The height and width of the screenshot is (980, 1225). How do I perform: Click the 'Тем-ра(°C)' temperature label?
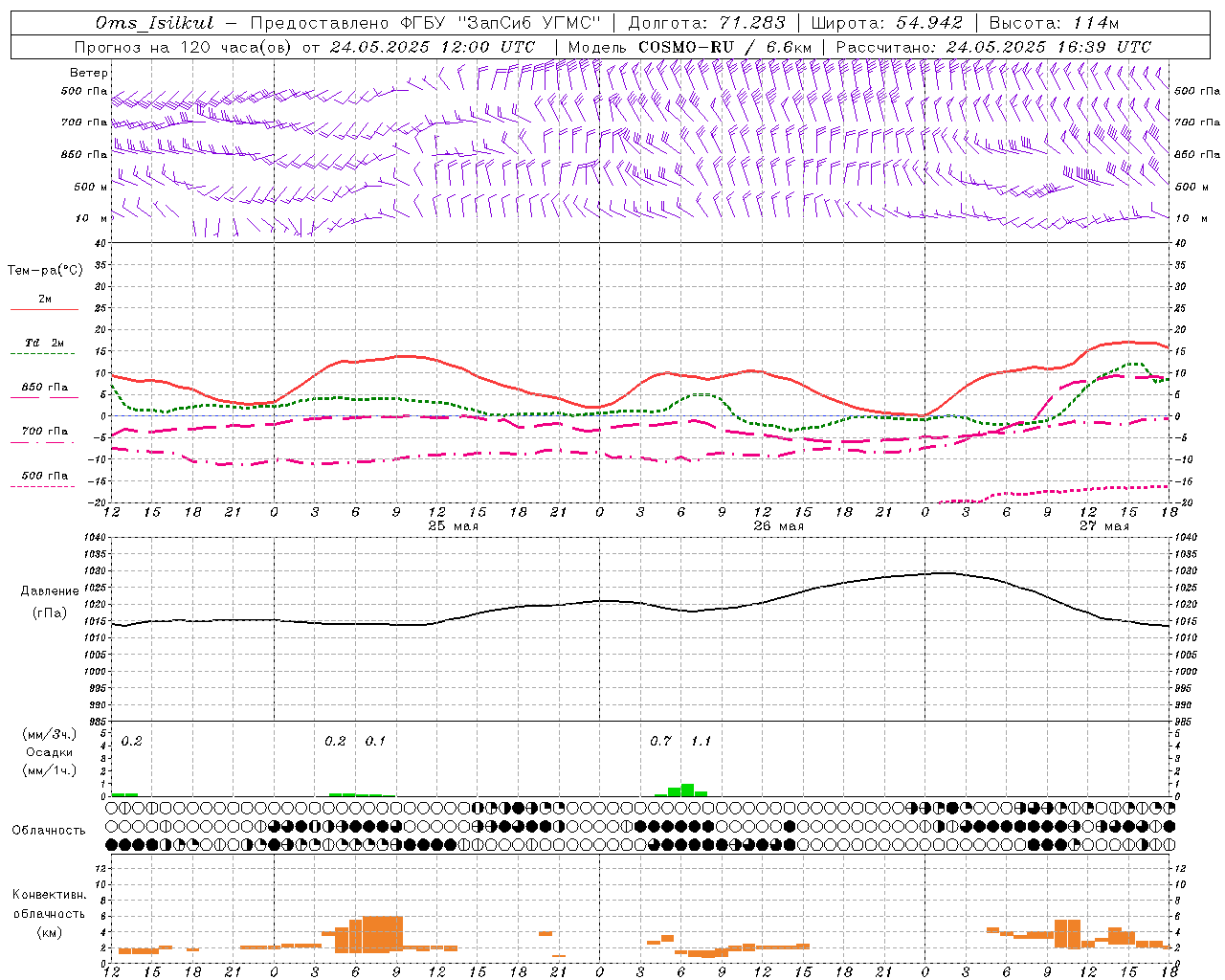coord(45,271)
